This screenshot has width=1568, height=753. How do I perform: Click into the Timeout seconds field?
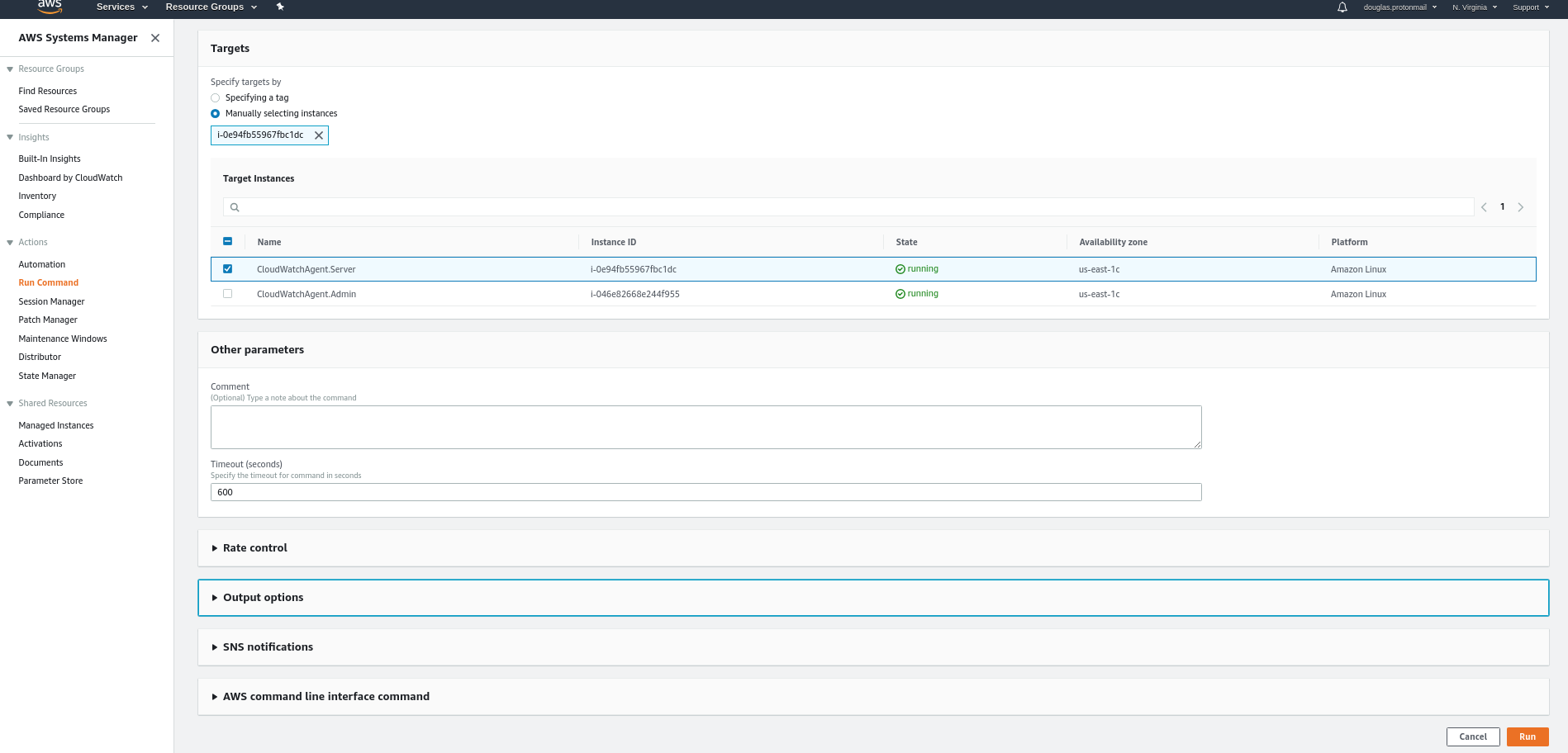pyautogui.click(x=706, y=492)
